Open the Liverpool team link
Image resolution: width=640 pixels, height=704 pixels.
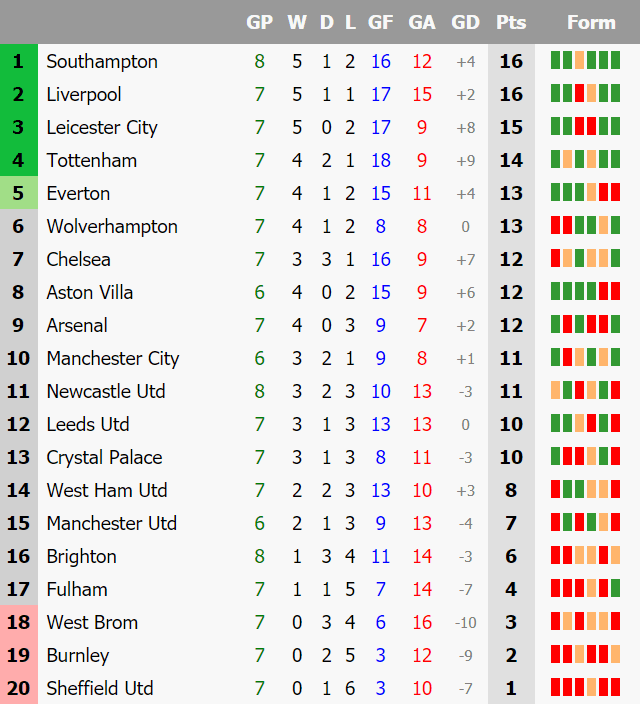84,94
